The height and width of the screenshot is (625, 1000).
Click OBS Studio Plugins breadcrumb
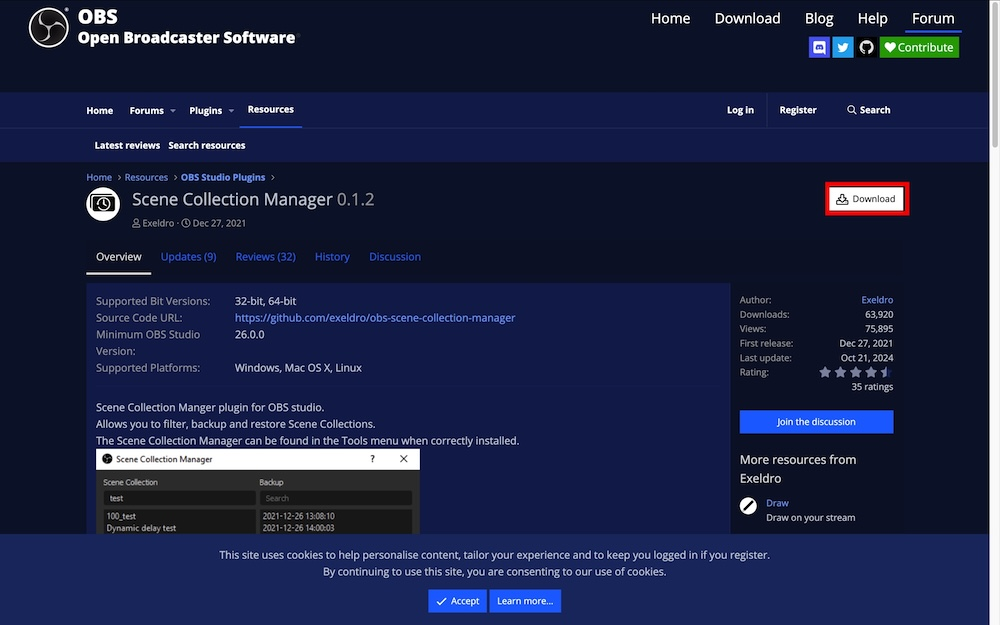(x=223, y=177)
